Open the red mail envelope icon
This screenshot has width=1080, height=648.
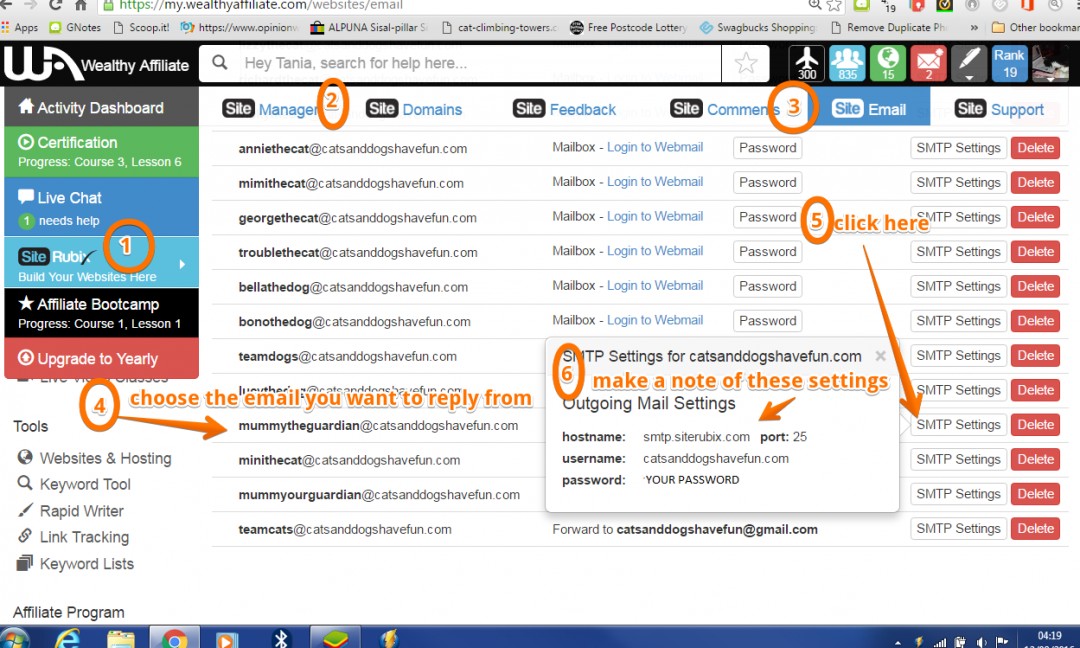928,63
